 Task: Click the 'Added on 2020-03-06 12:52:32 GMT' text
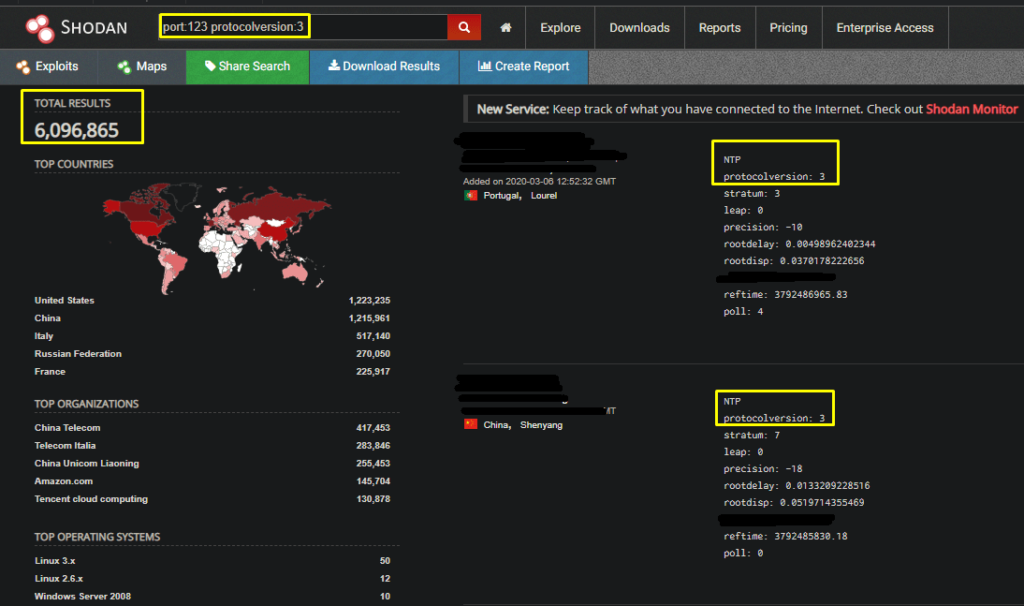point(539,182)
